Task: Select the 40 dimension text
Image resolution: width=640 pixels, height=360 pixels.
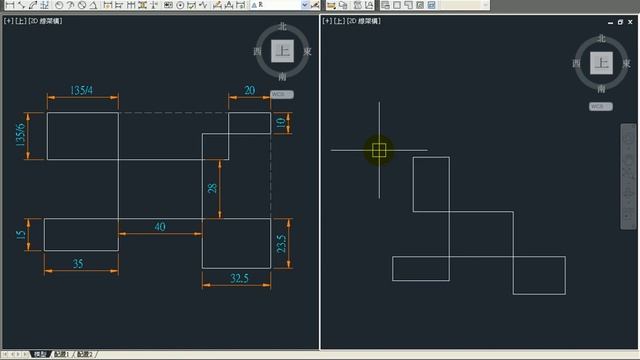Action: (x=160, y=227)
